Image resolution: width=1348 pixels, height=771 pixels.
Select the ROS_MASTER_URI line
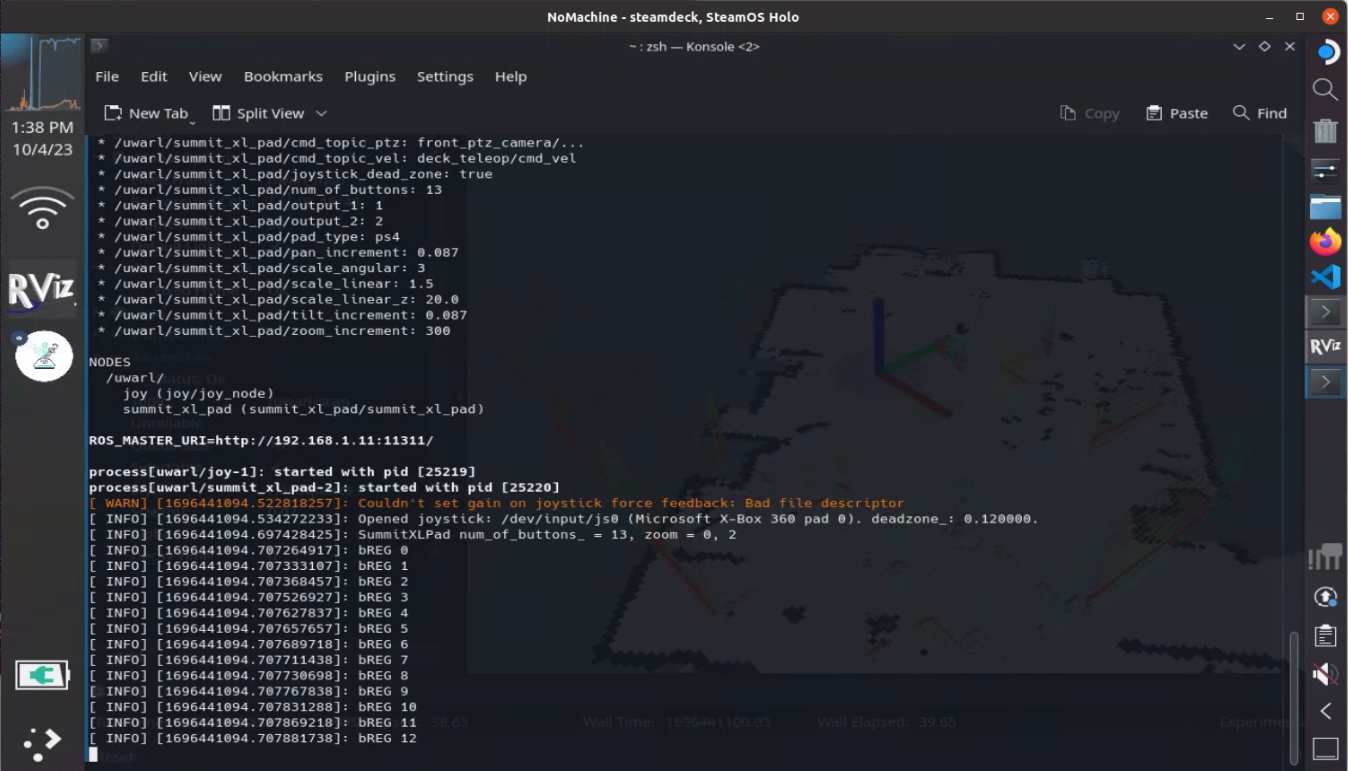pos(261,440)
